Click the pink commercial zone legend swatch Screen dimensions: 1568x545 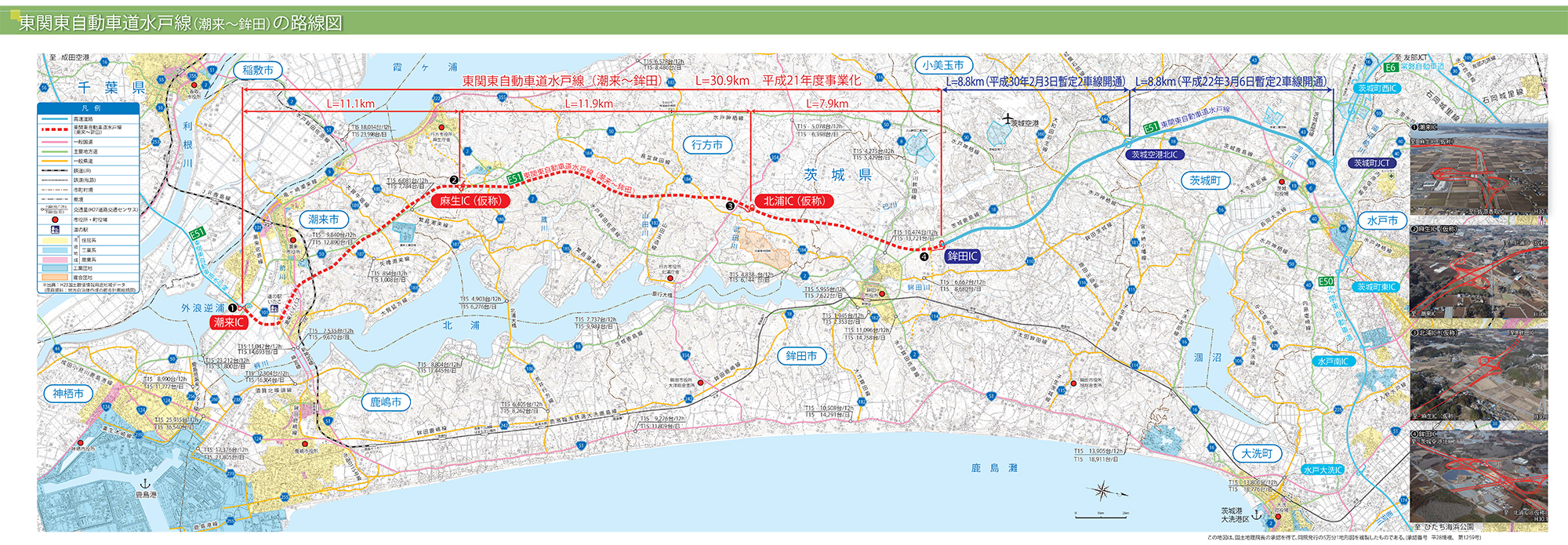pos(55,259)
